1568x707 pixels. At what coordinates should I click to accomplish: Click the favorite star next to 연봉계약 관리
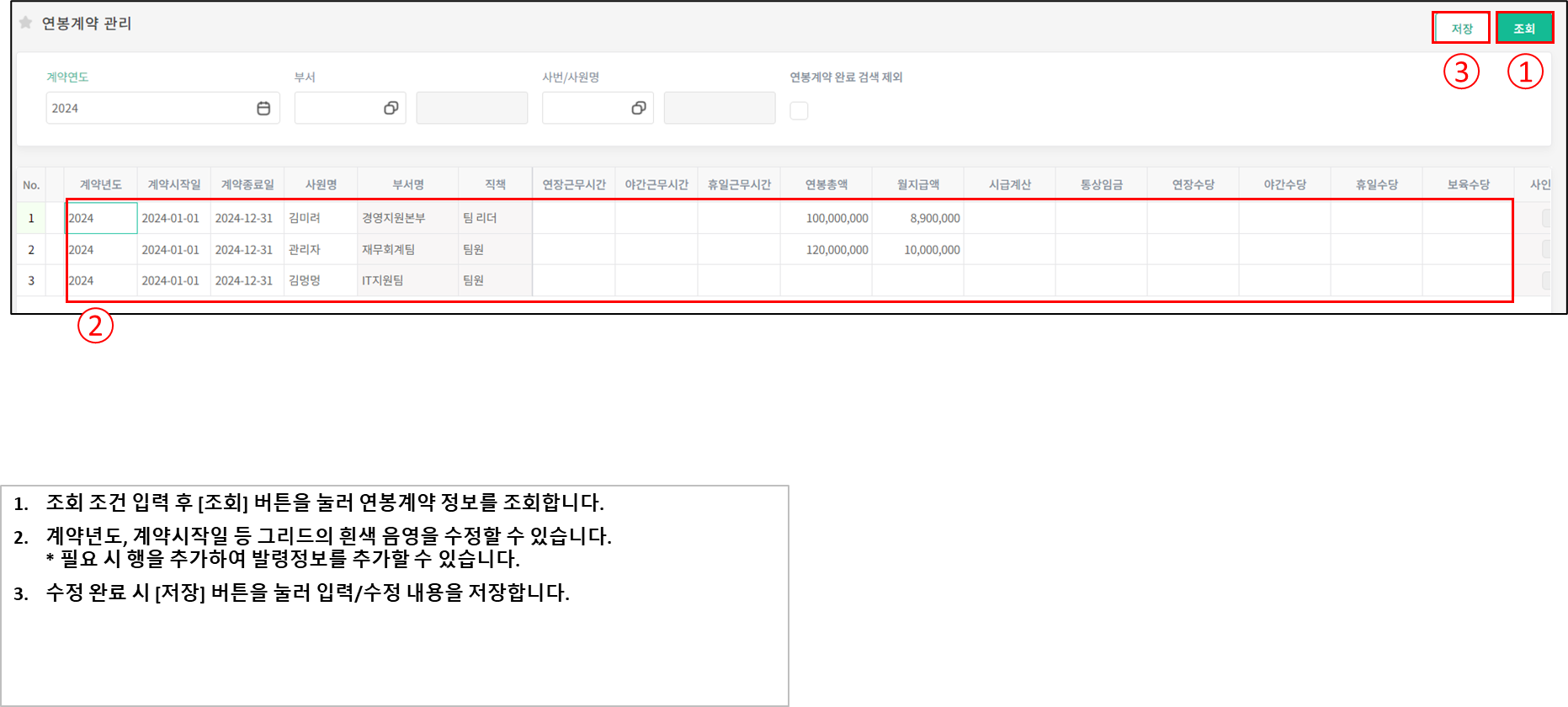point(25,23)
